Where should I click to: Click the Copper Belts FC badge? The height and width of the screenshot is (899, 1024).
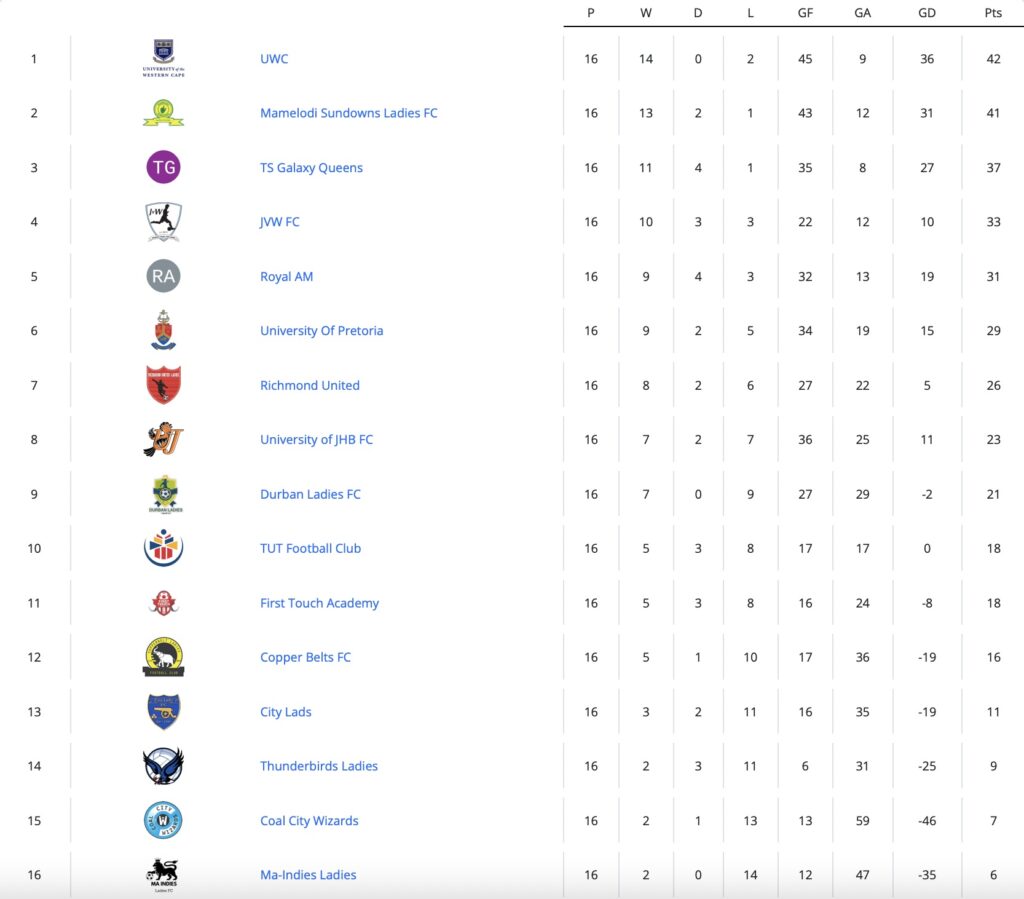pyautogui.click(x=163, y=657)
